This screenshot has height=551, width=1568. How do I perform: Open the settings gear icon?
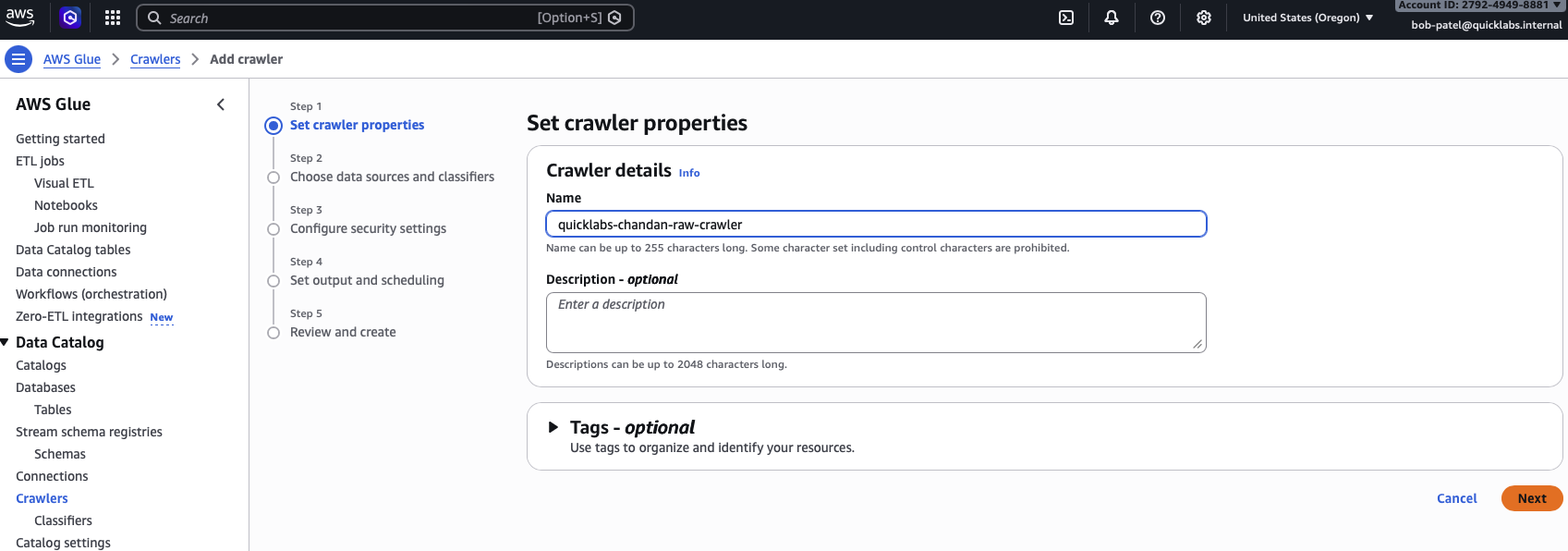coord(1204,18)
